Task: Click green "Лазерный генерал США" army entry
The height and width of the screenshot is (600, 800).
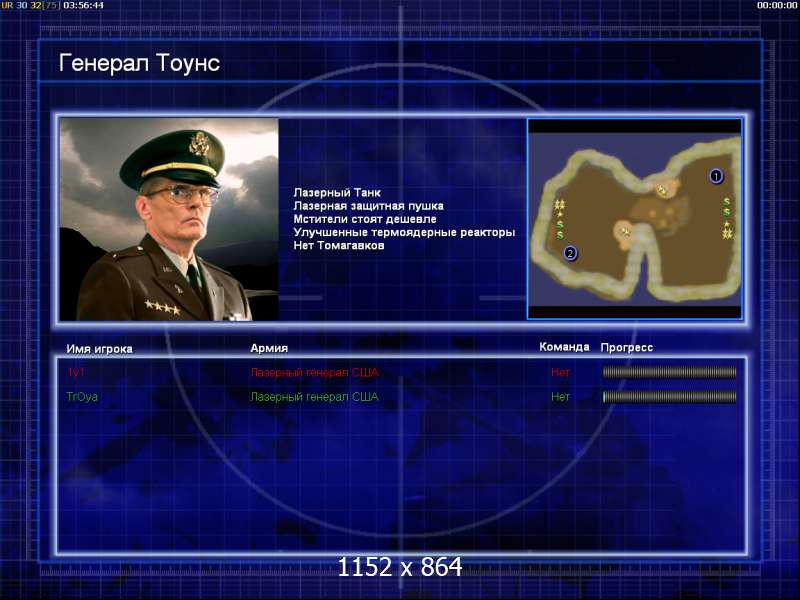Action: tap(314, 397)
